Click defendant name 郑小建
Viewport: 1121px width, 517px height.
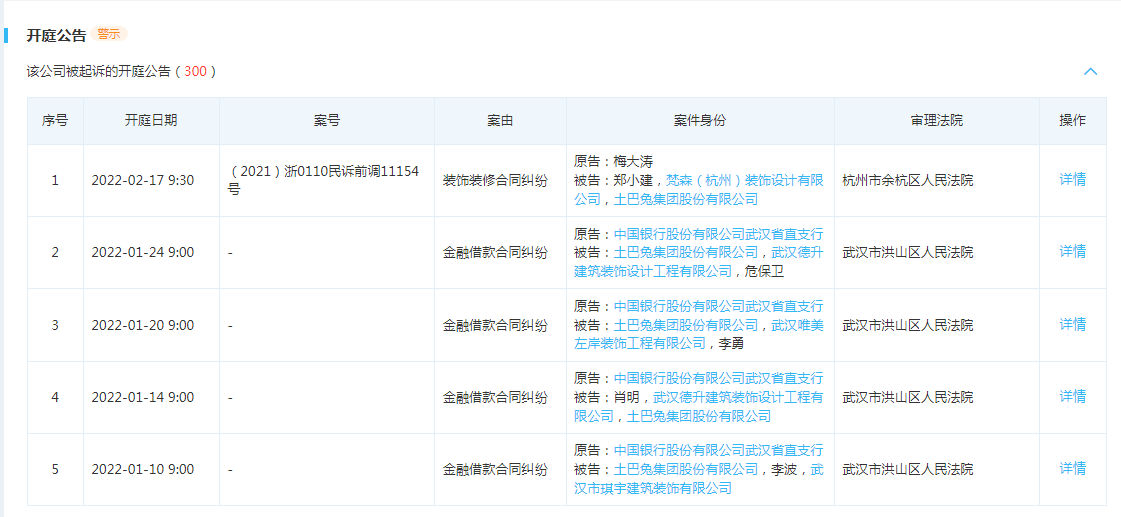pos(633,180)
